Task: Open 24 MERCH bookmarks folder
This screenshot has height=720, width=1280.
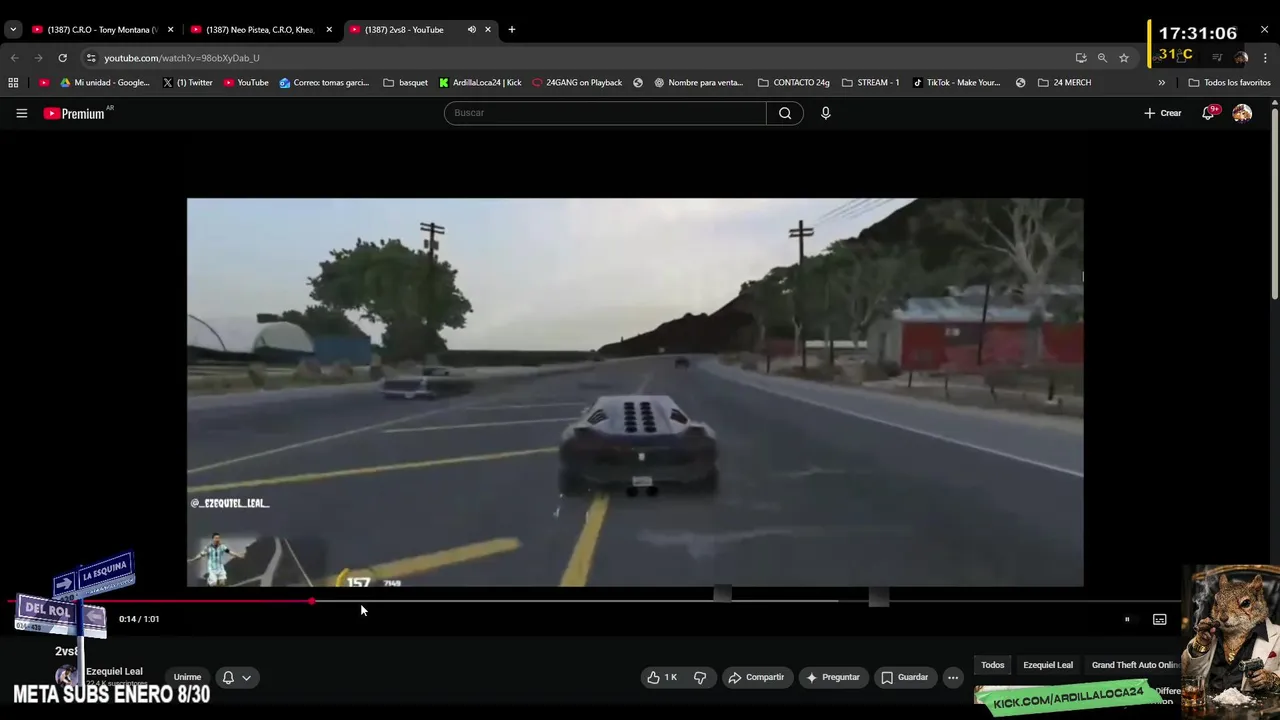Action: click(x=1064, y=83)
